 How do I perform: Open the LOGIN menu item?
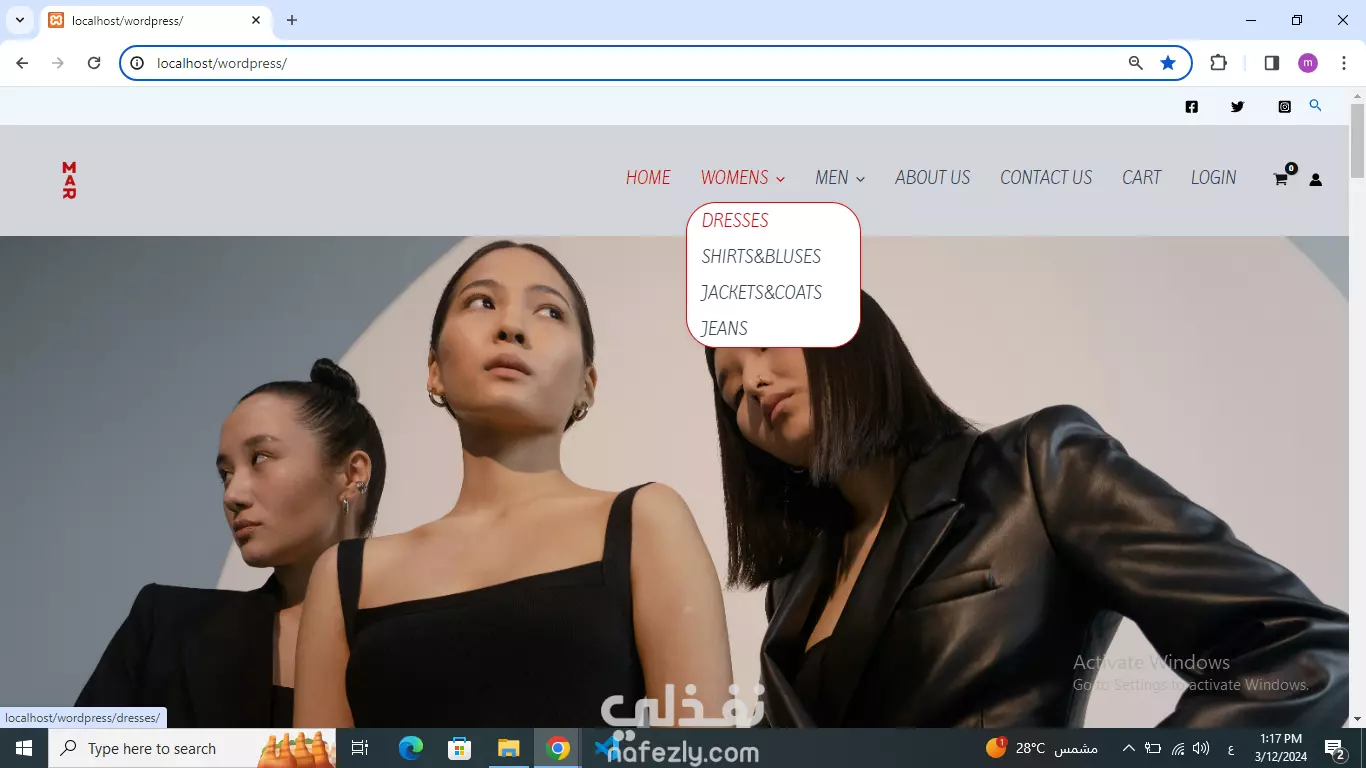pos(1213,177)
